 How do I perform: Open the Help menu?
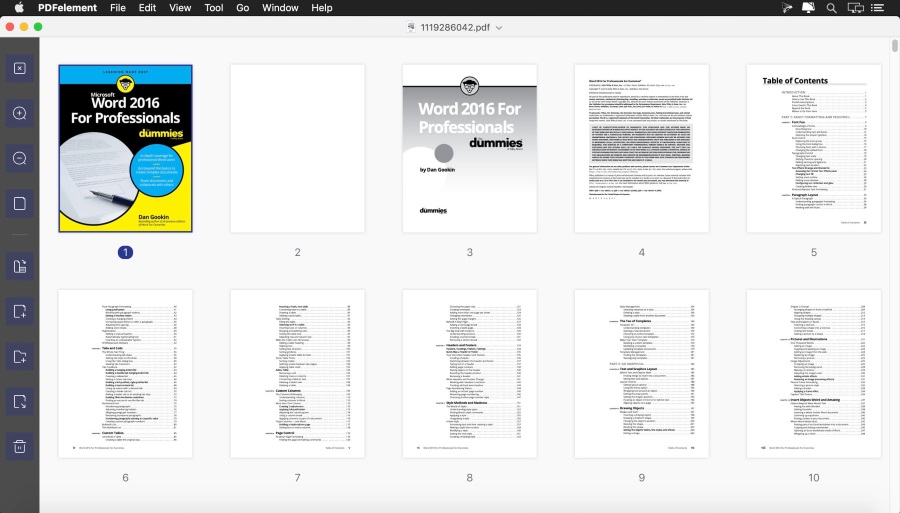(321, 7)
